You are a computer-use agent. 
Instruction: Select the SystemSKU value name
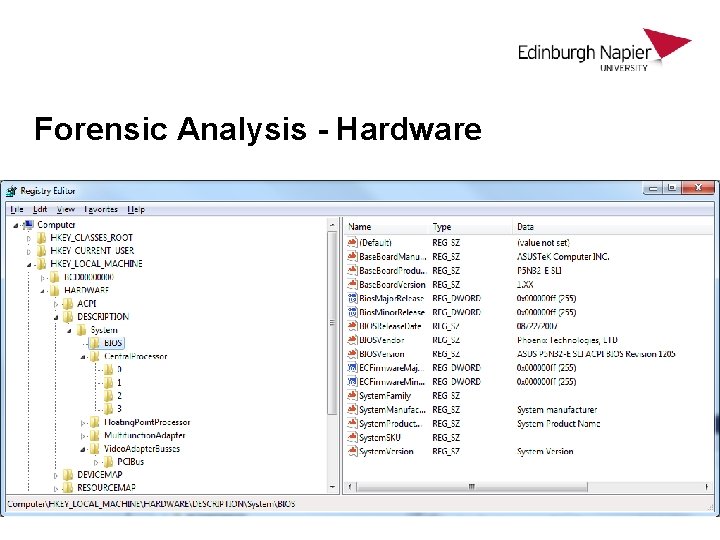click(x=380, y=438)
